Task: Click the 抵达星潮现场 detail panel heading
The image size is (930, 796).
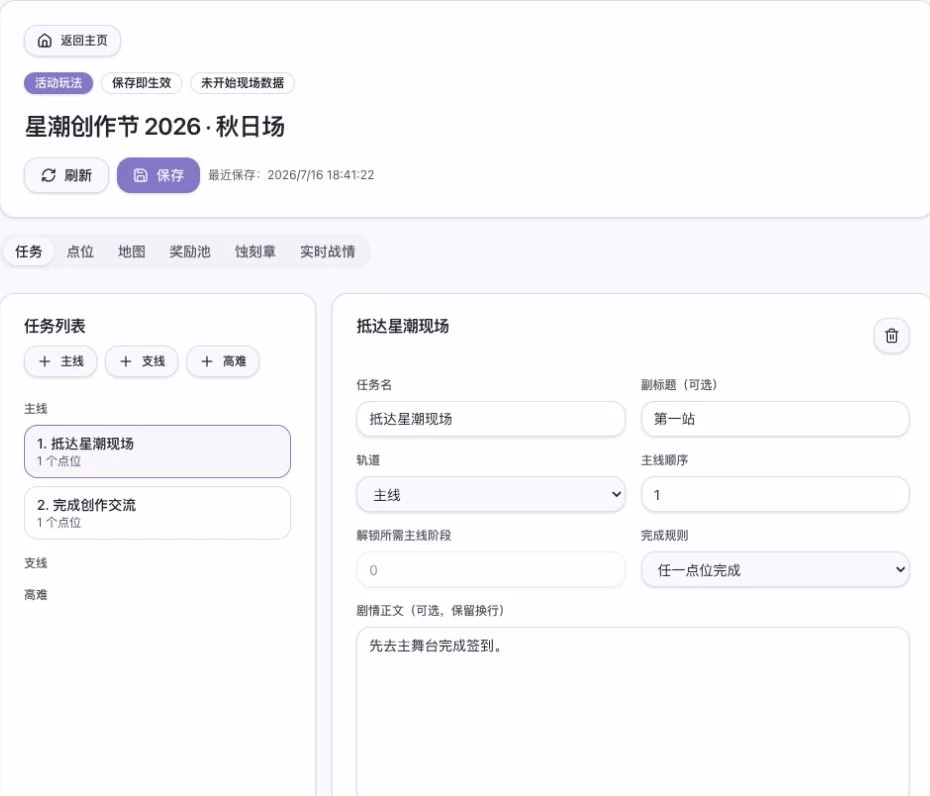Action: point(403,326)
